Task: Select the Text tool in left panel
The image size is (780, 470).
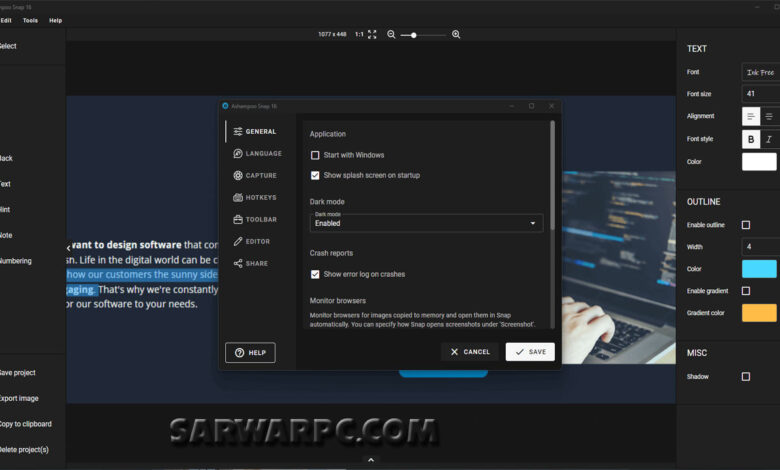Action: (x=5, y=184)
